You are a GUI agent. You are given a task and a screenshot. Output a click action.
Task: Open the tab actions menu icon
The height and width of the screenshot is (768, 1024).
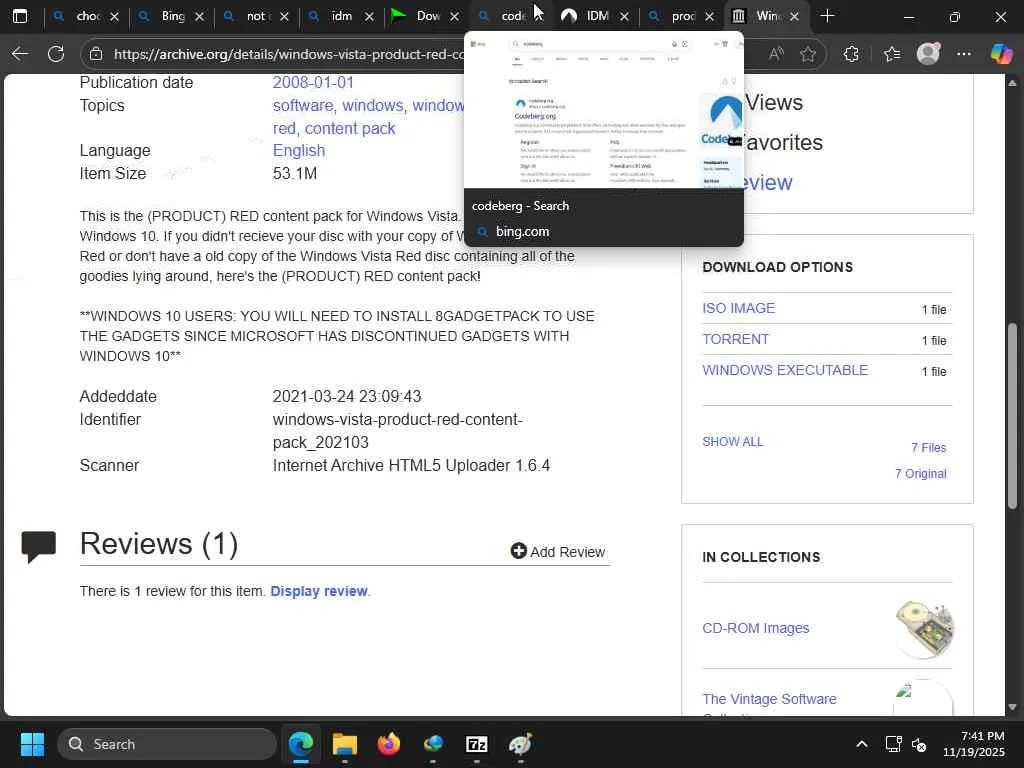point(20,16)
